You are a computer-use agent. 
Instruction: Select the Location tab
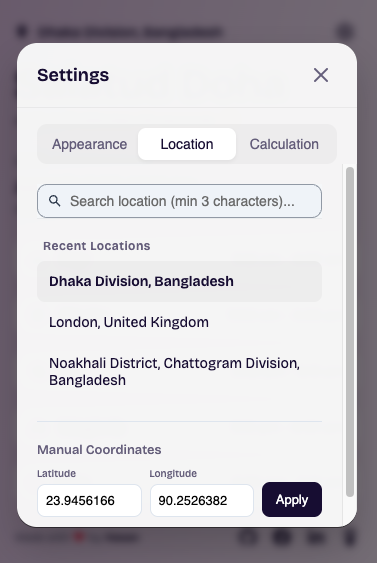click(x=187, y=144)
